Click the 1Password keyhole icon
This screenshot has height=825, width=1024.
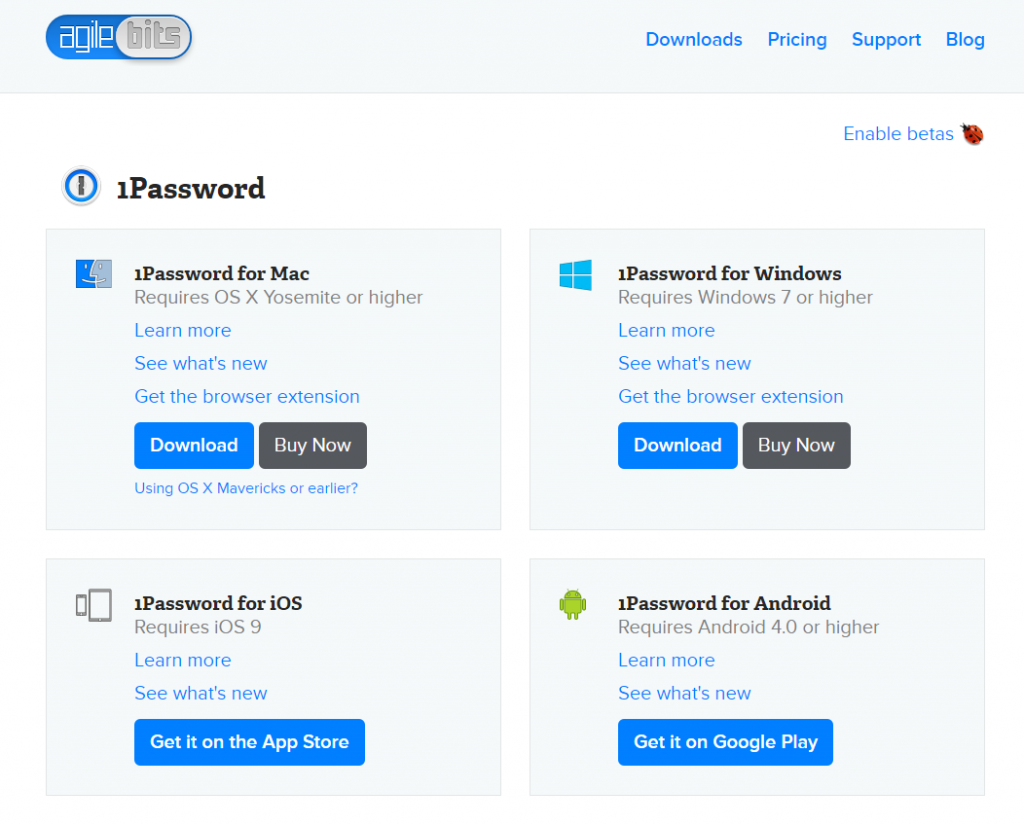coord(80,187)
